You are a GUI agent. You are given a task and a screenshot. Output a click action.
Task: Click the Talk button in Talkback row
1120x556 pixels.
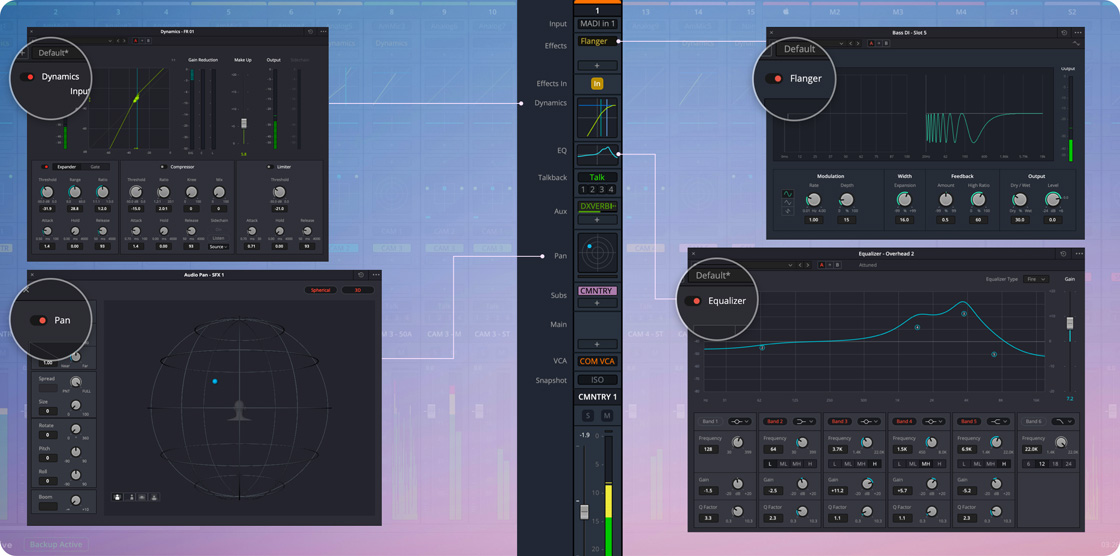(x=597, y=177)
